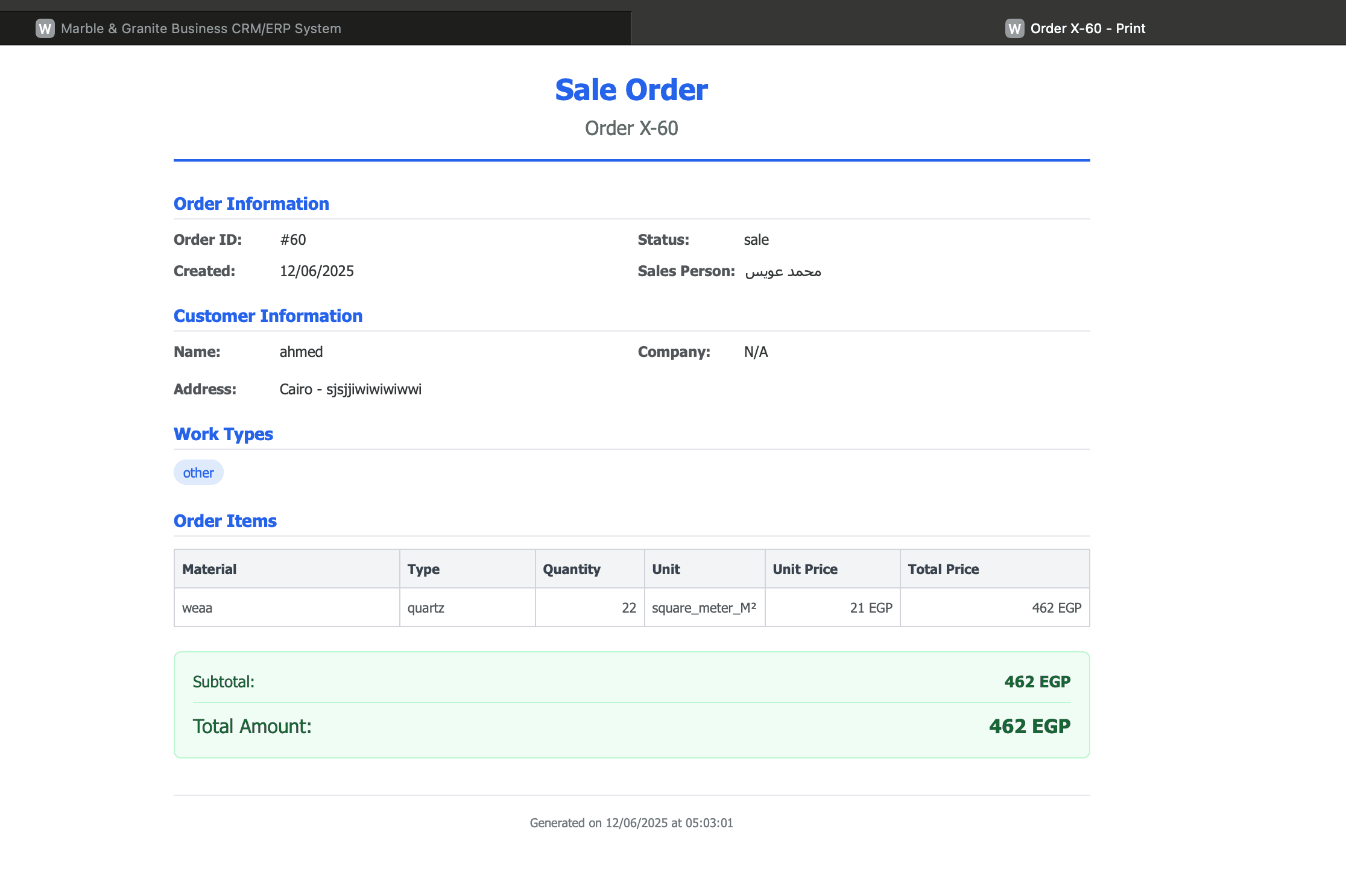1346x896 pixels.
Task: Click the Address: label
Action: click(205, 390)
